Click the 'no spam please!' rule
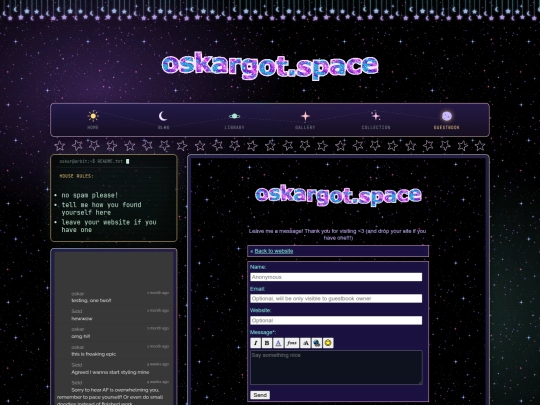This screenshot has width=540, height=405. click(90, 195)
